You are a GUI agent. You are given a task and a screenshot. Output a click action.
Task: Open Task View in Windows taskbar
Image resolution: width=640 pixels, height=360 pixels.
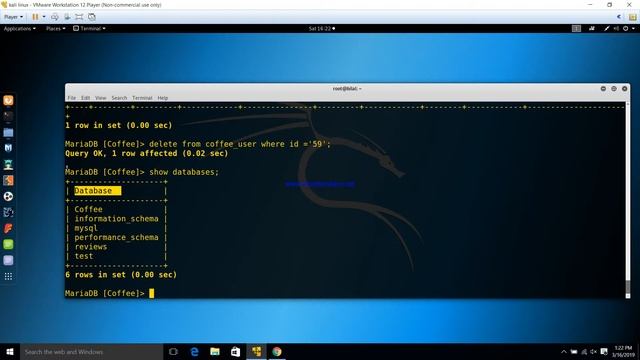173,352
